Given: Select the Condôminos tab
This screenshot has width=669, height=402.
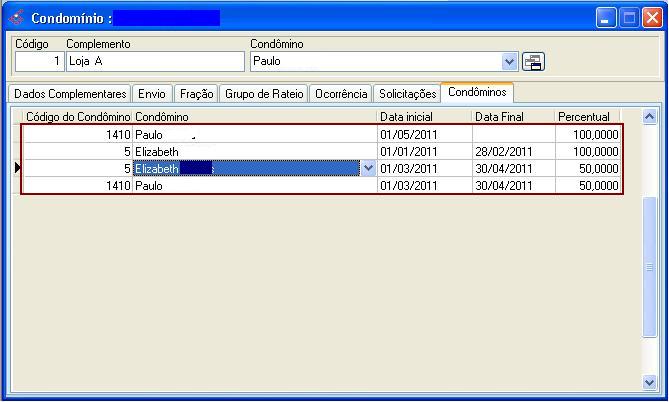Looking at the screenshot, I should tap(477, 93).
